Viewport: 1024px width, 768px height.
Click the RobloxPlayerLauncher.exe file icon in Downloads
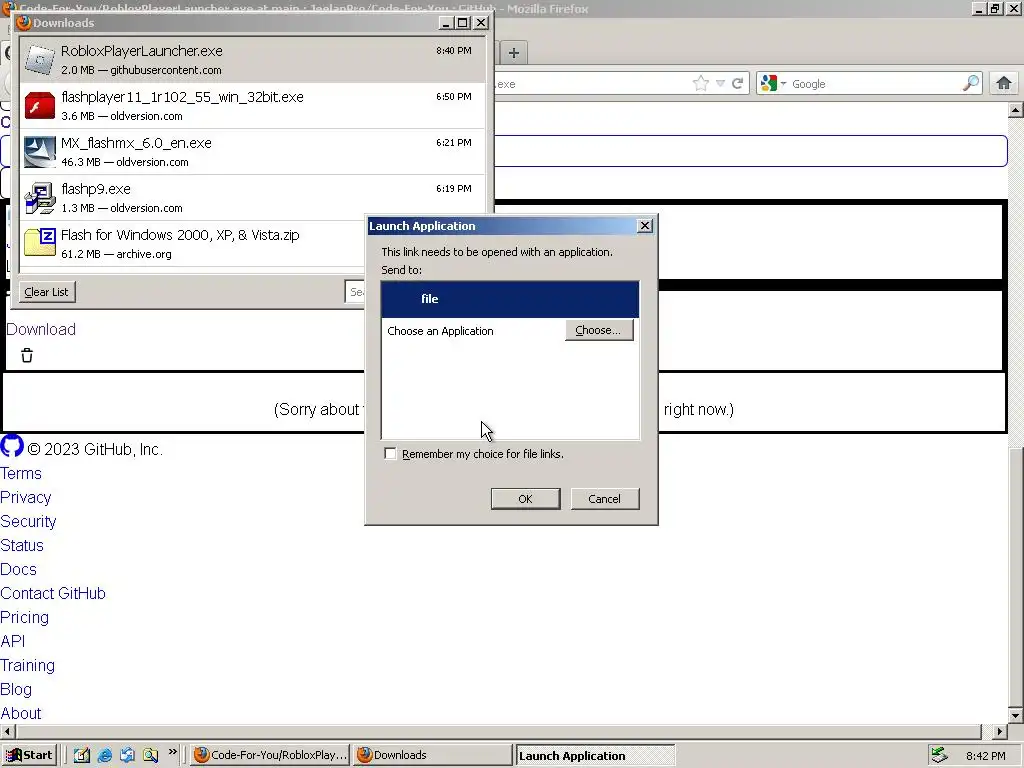(x=40, y=60)
